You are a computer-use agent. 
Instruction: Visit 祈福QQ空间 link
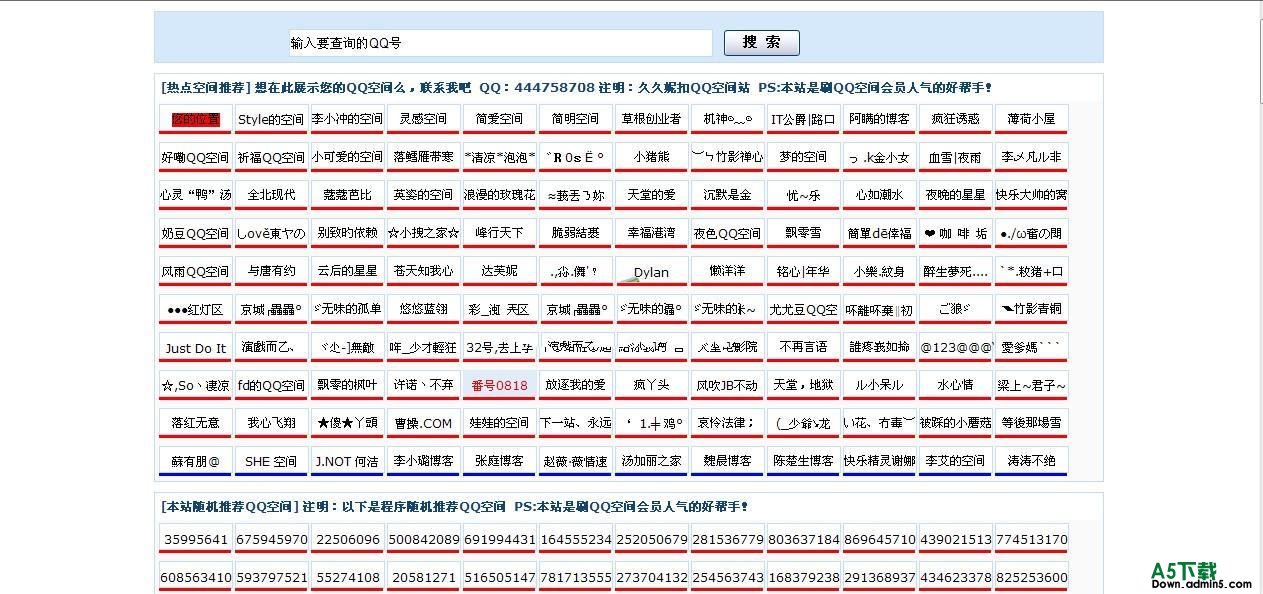[x=271, y=157]
